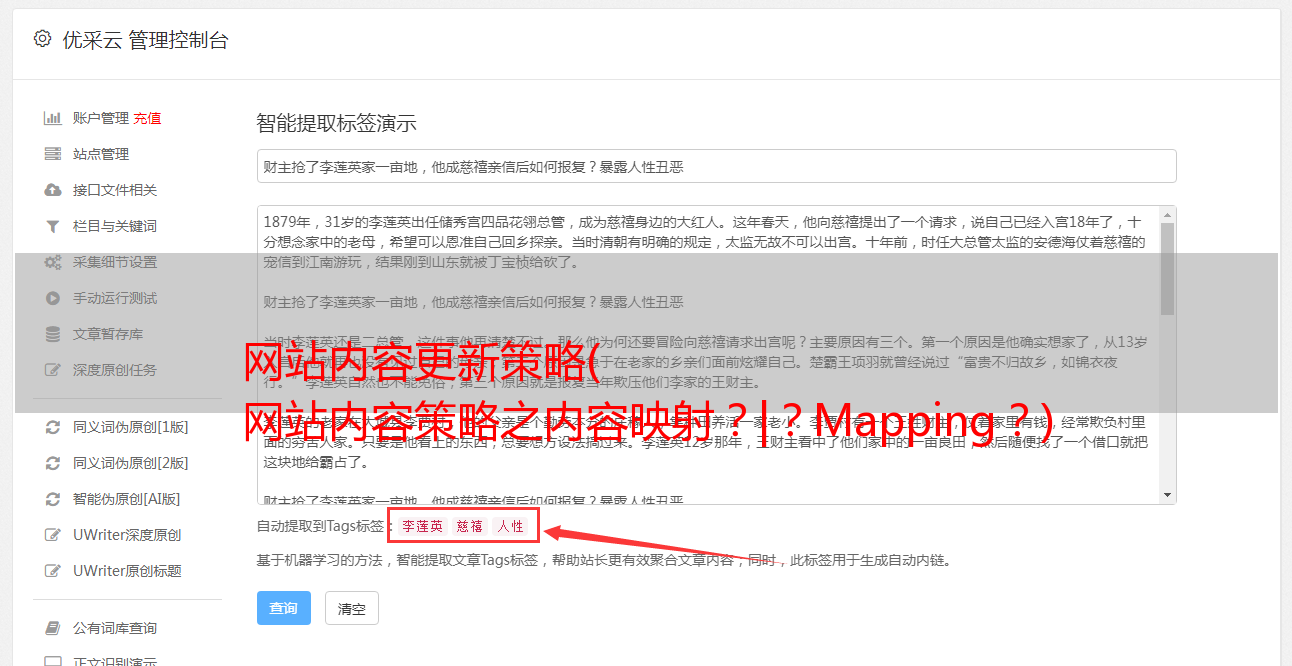Viewport: 1292px width, 666px height.
Task: Click the text area scrollbar up arrow
Action: coord(1168,214)
